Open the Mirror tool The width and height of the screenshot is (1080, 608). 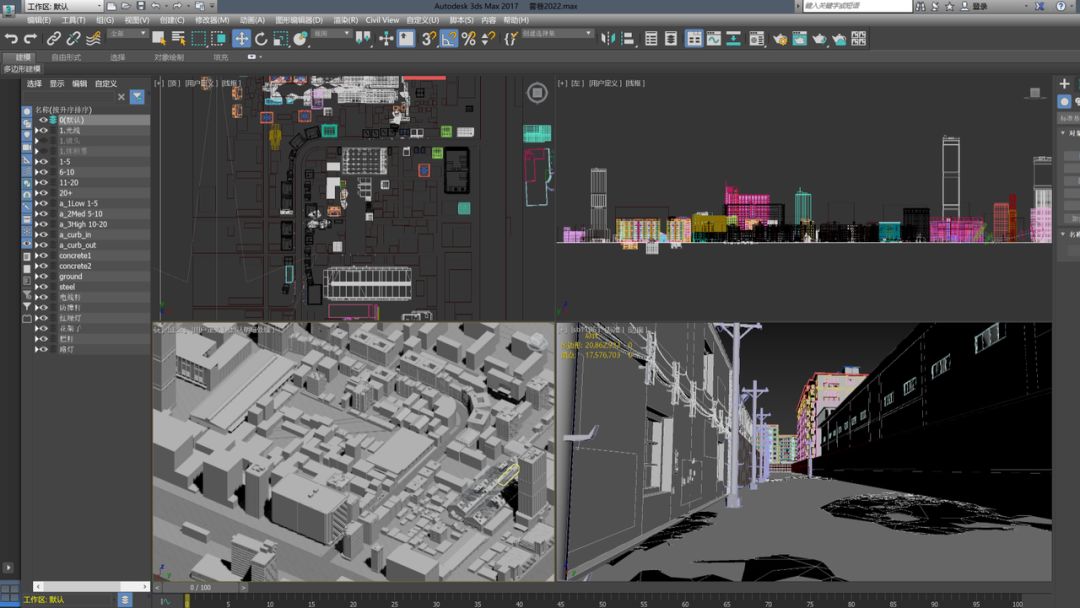pos(607,39)
